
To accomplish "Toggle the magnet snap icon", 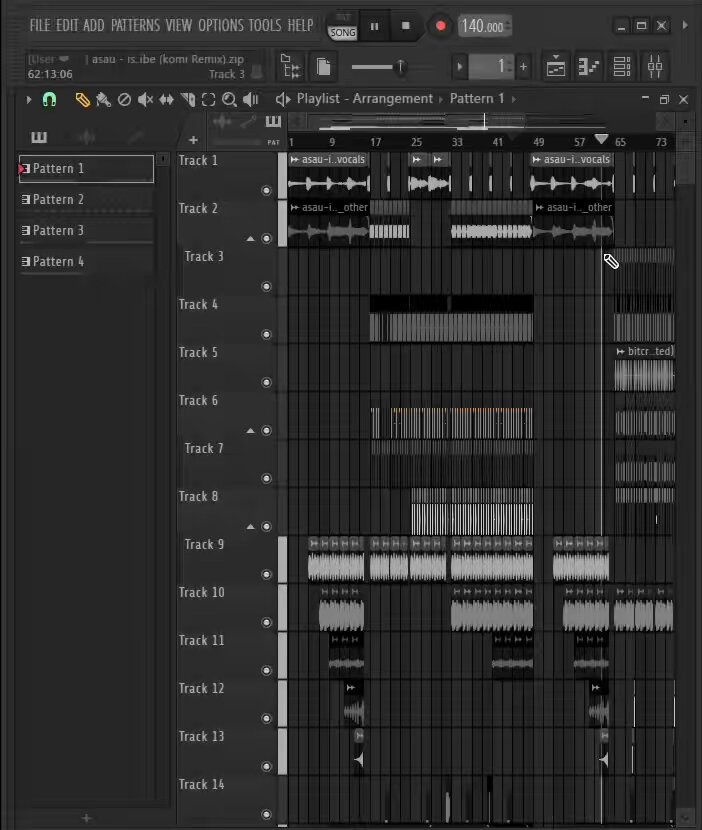I will pos(49,100).
